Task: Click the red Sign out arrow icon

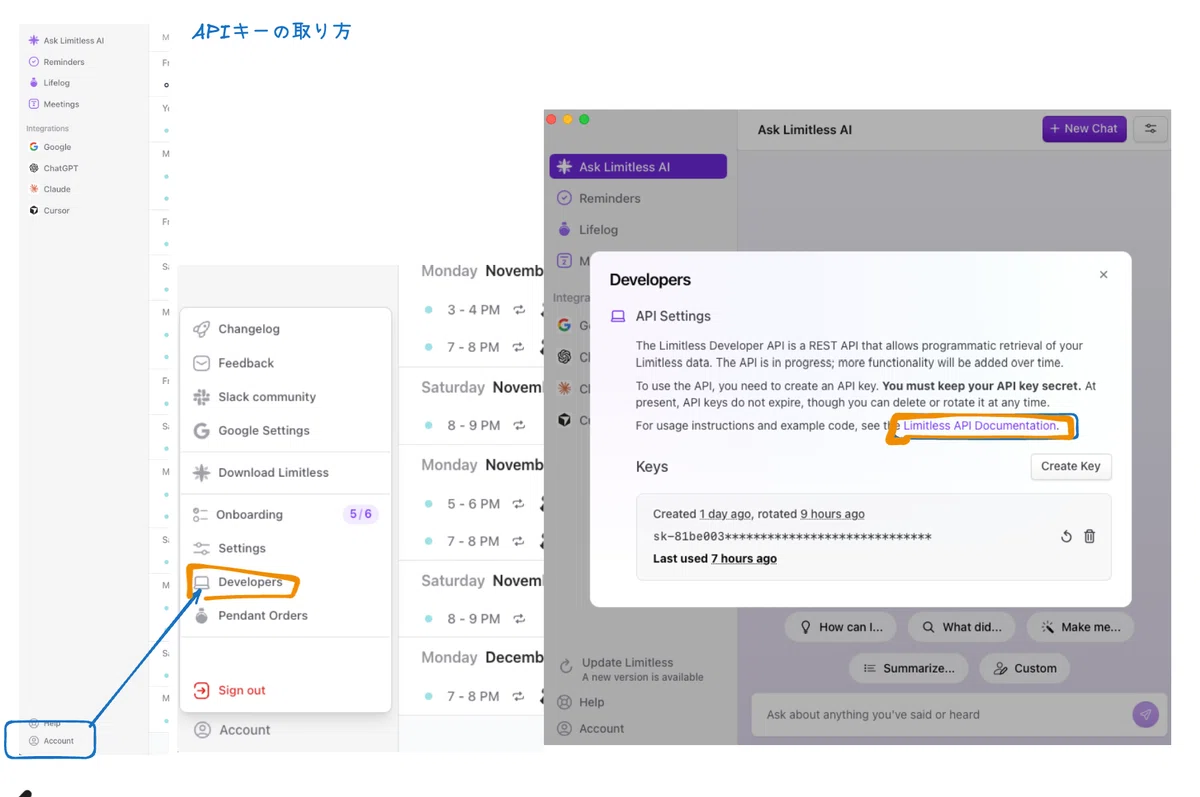Action: [x=201, y=690]
